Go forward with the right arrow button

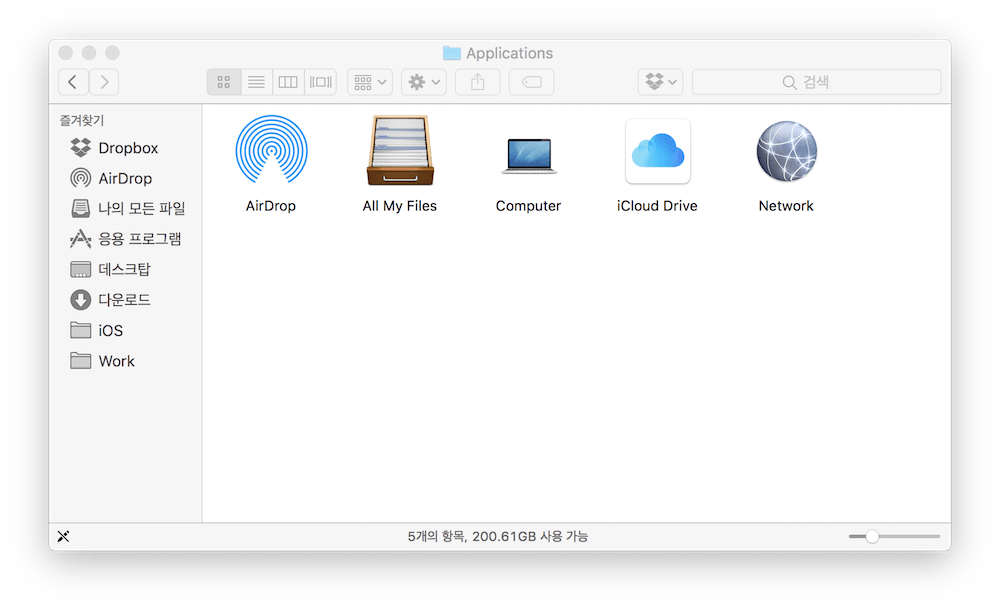coord(104,82)
